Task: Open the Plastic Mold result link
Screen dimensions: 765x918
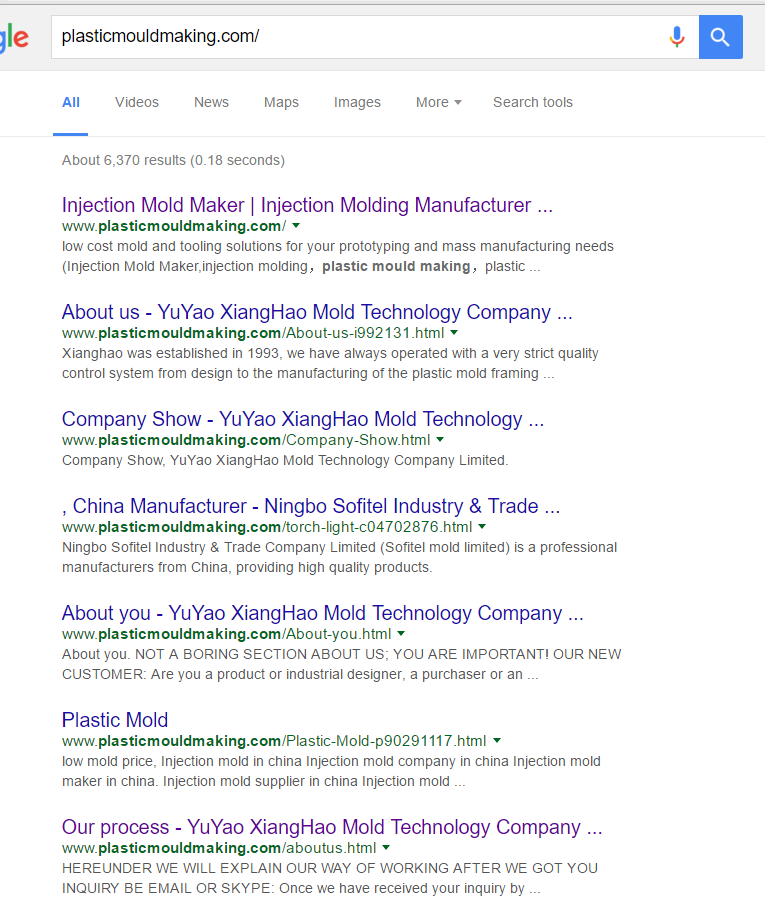Action: click(x=115, y=720)
